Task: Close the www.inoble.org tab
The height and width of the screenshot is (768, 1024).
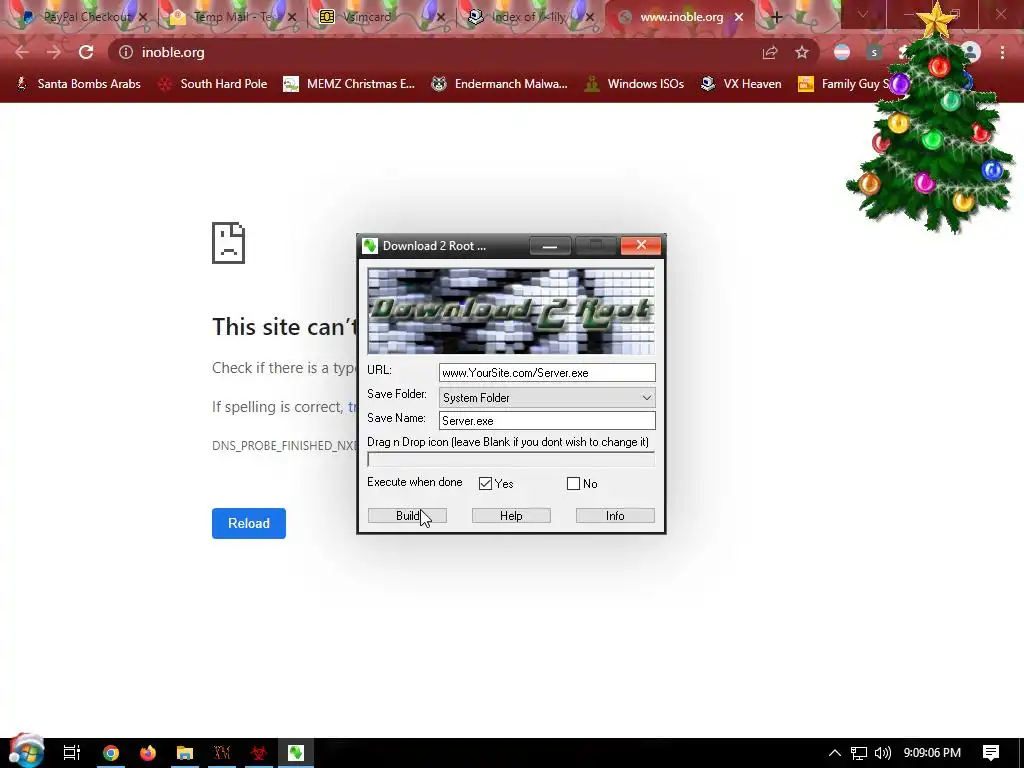Action: [739, 18]
